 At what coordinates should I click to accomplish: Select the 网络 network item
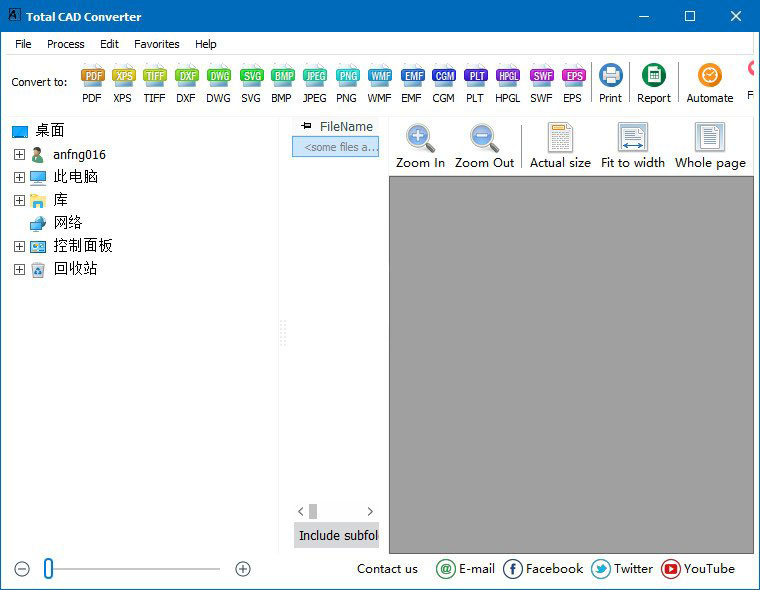56,223
